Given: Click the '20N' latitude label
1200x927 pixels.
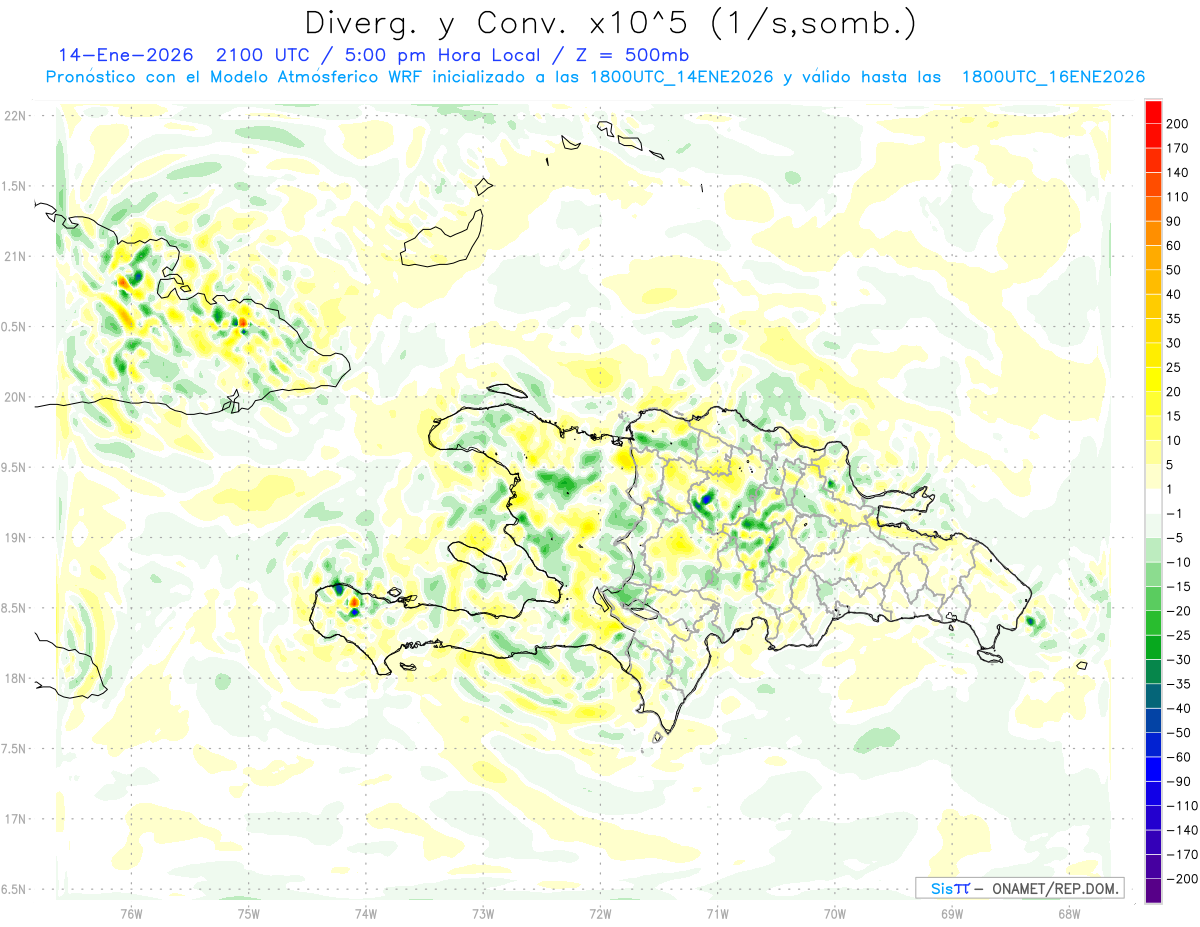Looking at the screenshot, I should (x=15, y=397).
